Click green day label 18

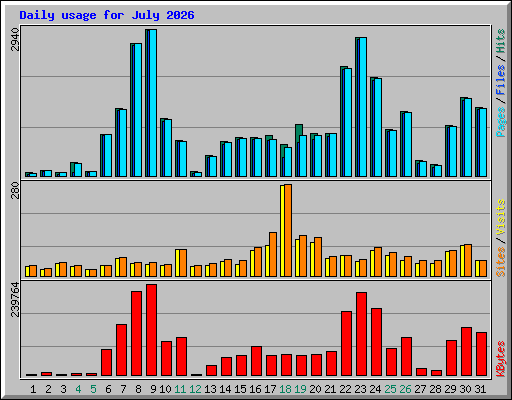(x=285, y=389)
